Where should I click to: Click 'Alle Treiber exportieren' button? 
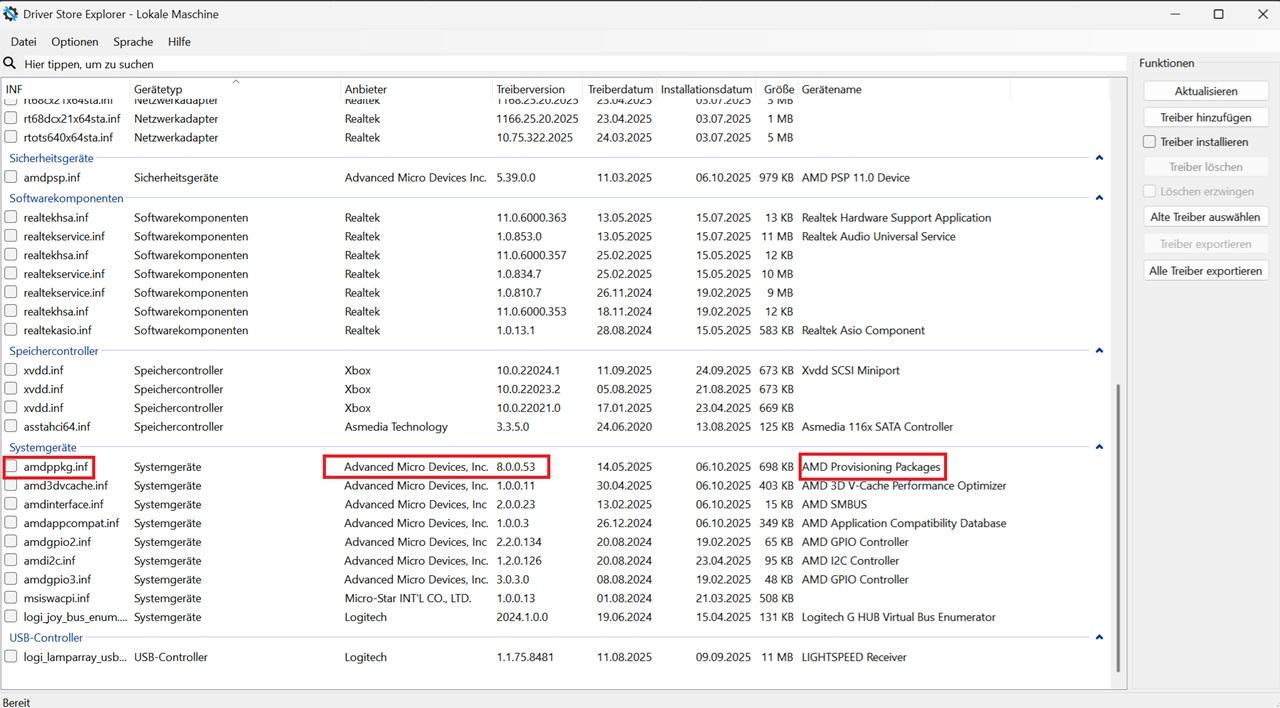click(x=1206, y=271)
